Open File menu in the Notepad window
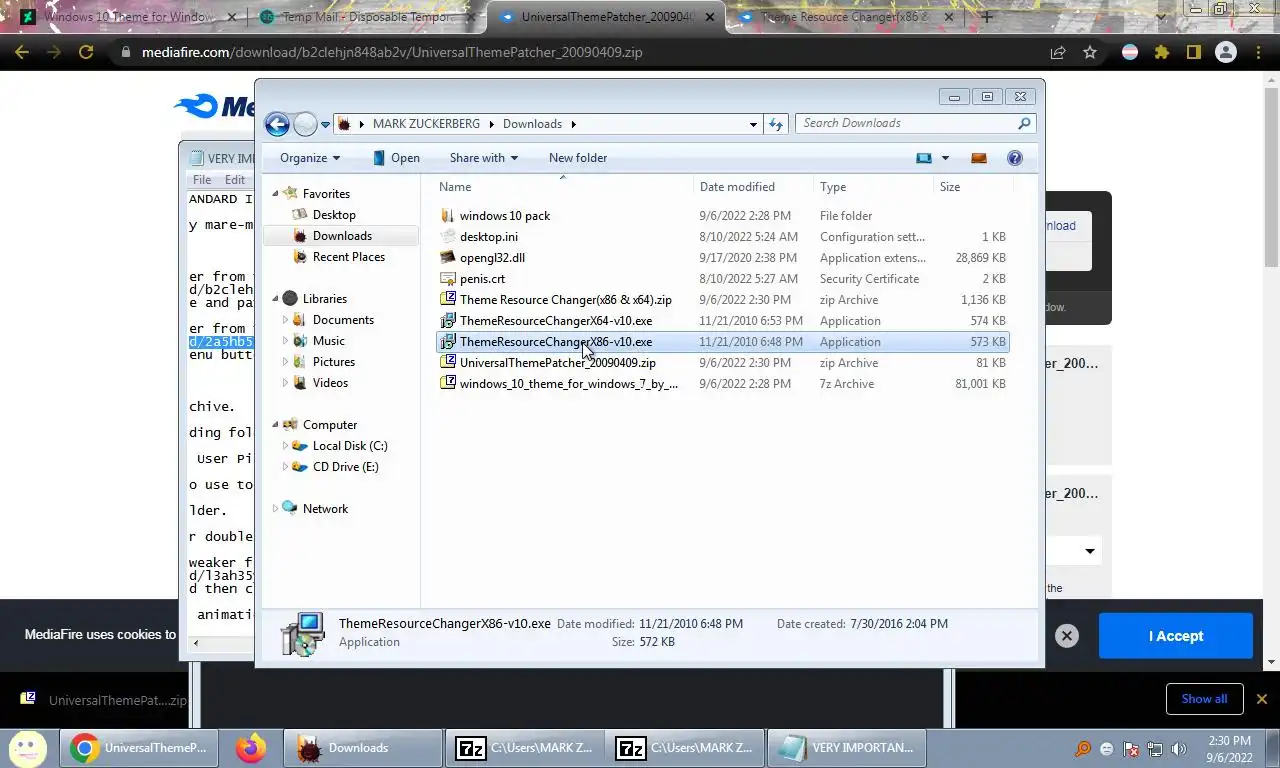 click(202, 180)
